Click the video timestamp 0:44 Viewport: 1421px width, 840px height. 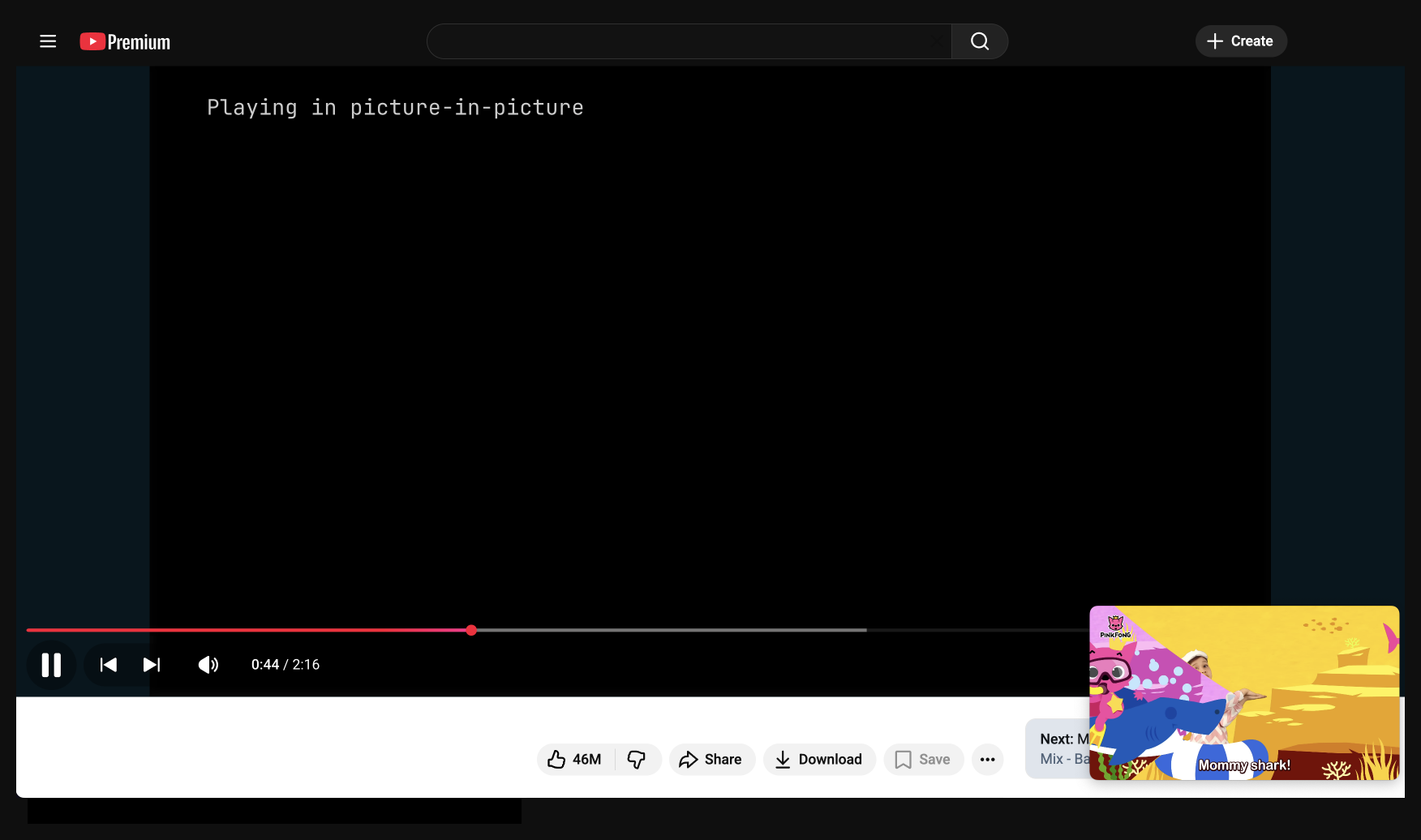coord(266,664)
